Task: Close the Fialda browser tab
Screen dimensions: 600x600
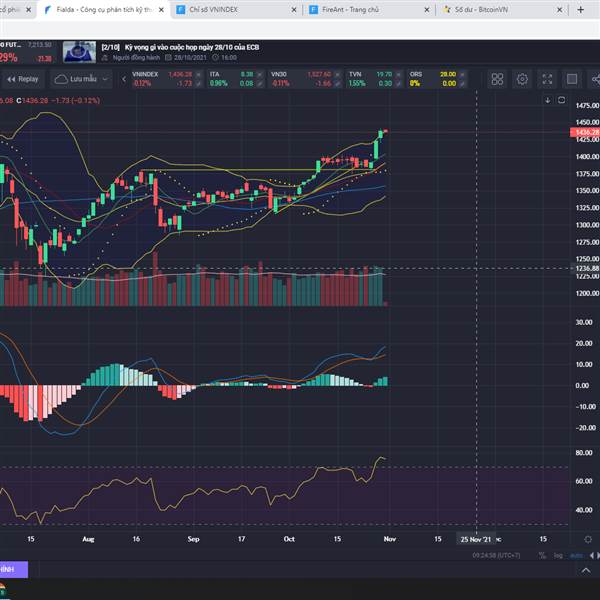Action: coord(161,10)
